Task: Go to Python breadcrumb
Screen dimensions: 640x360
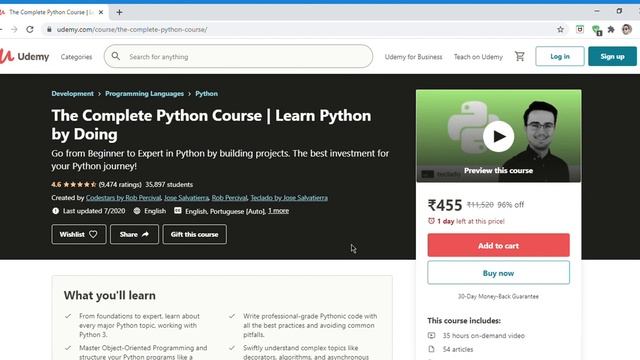Action: [206, 93]
